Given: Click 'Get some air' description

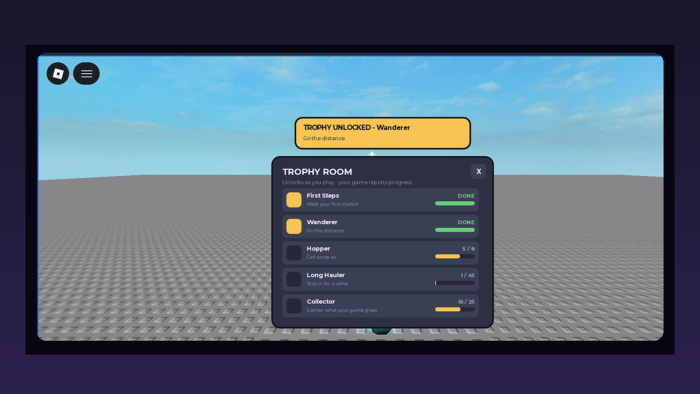Looking at the screenshot, I should click(321, 257).
